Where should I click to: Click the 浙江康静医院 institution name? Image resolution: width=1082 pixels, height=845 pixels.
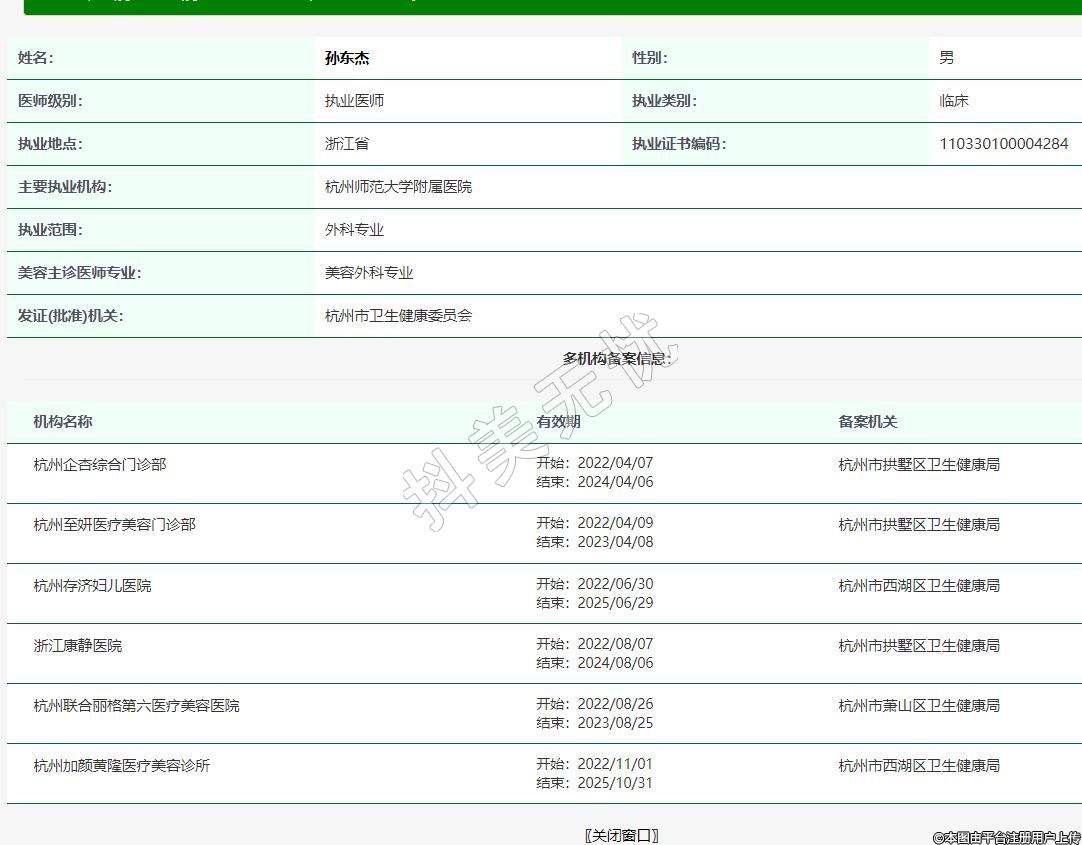point(78,646)
